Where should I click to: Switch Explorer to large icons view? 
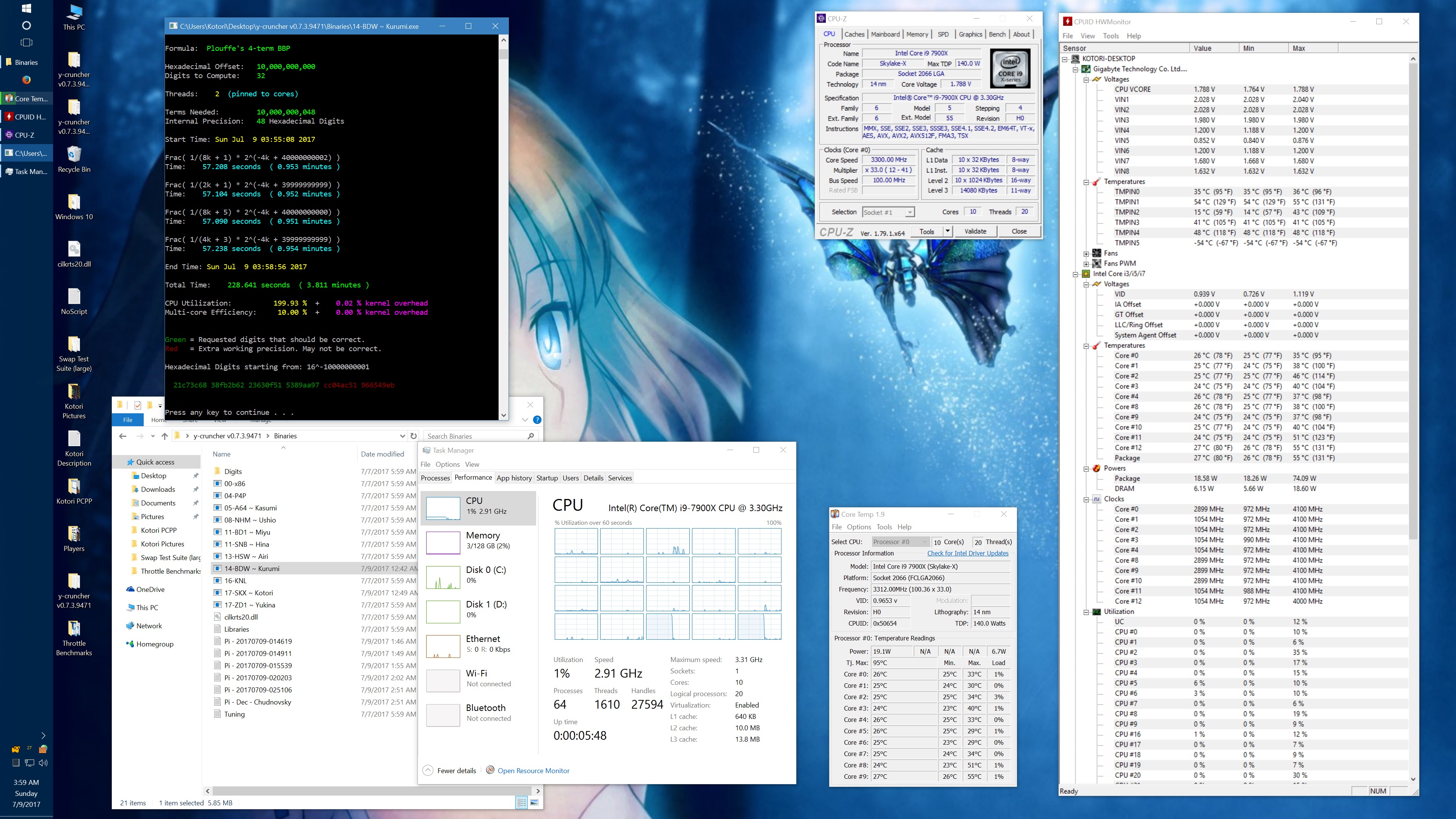534,802
